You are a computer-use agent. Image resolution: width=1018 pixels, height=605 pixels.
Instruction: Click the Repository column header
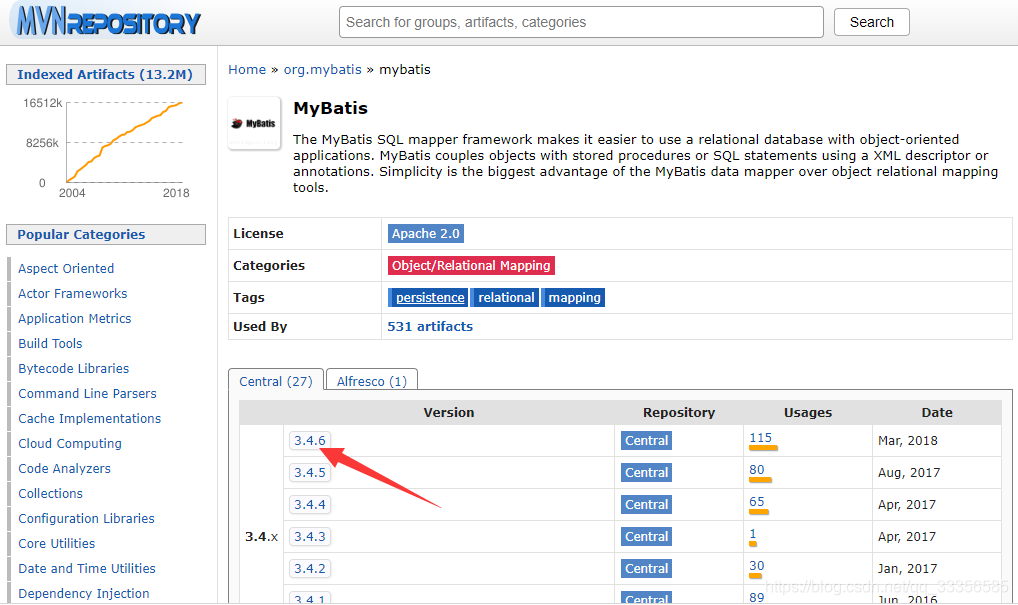[x=678, y=412]
